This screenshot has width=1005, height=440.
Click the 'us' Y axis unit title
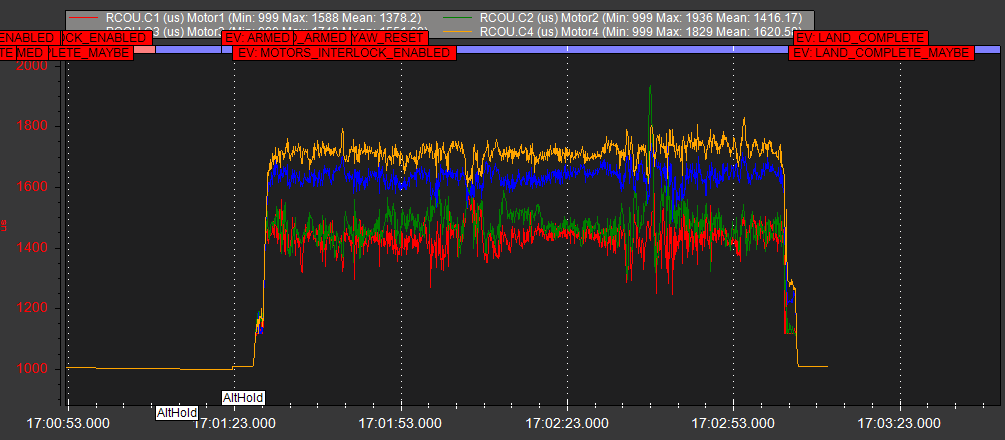[x=4, y=225]
